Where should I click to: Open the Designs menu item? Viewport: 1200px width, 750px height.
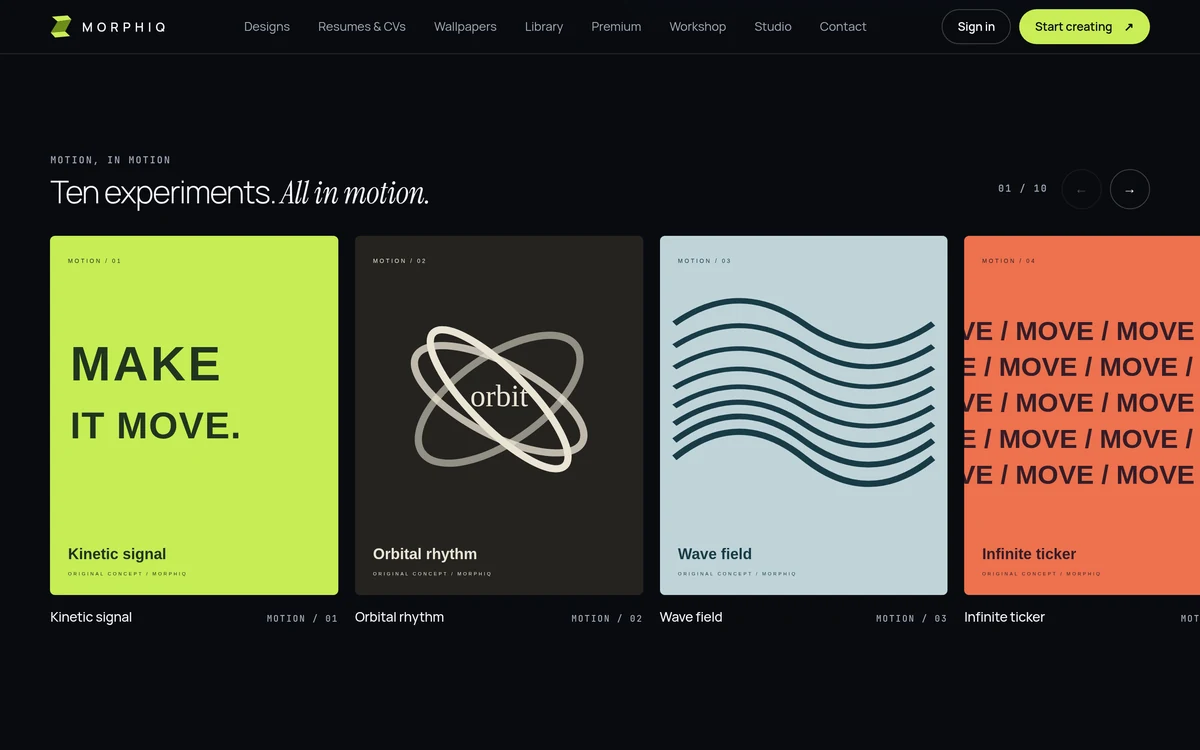(x=267, y=27)
